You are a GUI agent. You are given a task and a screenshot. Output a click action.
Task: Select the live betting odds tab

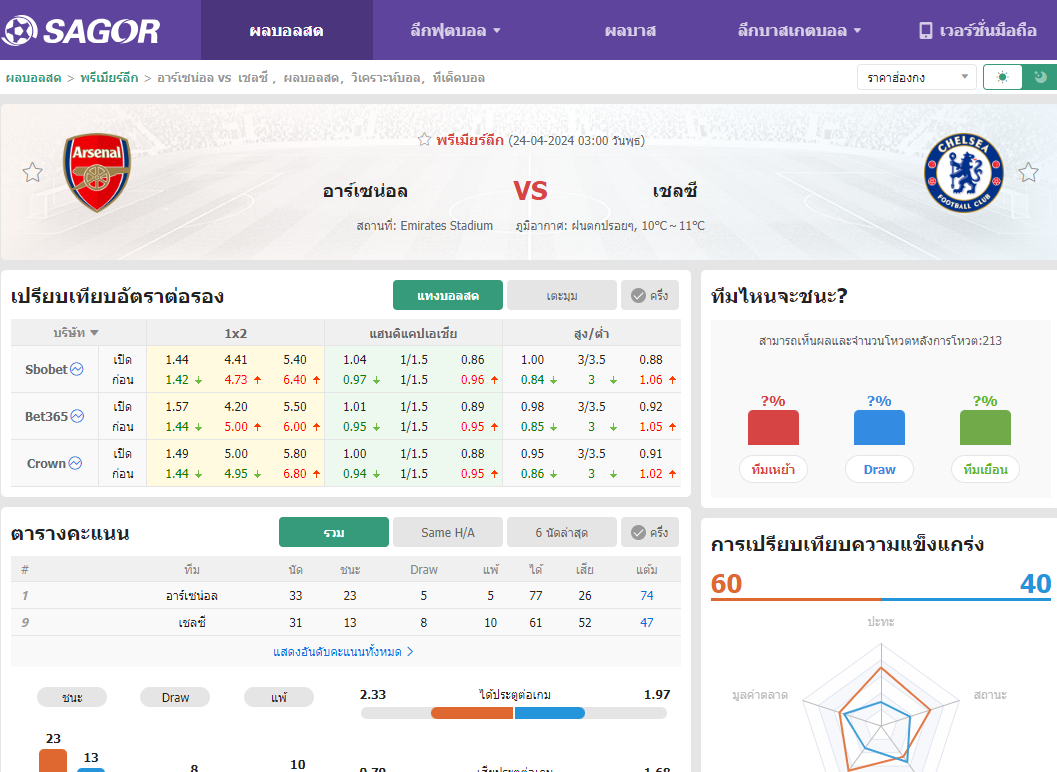(448, 295)
